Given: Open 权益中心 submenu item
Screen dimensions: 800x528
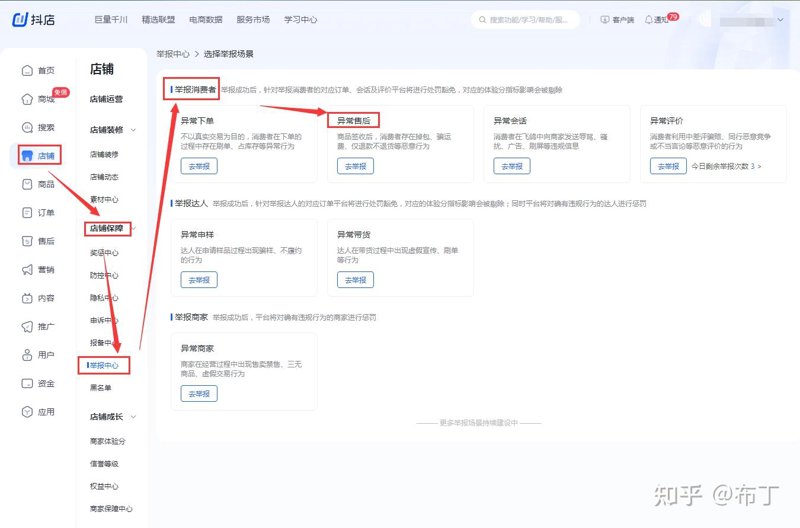Looking at the screenshot, I should 104,486.
